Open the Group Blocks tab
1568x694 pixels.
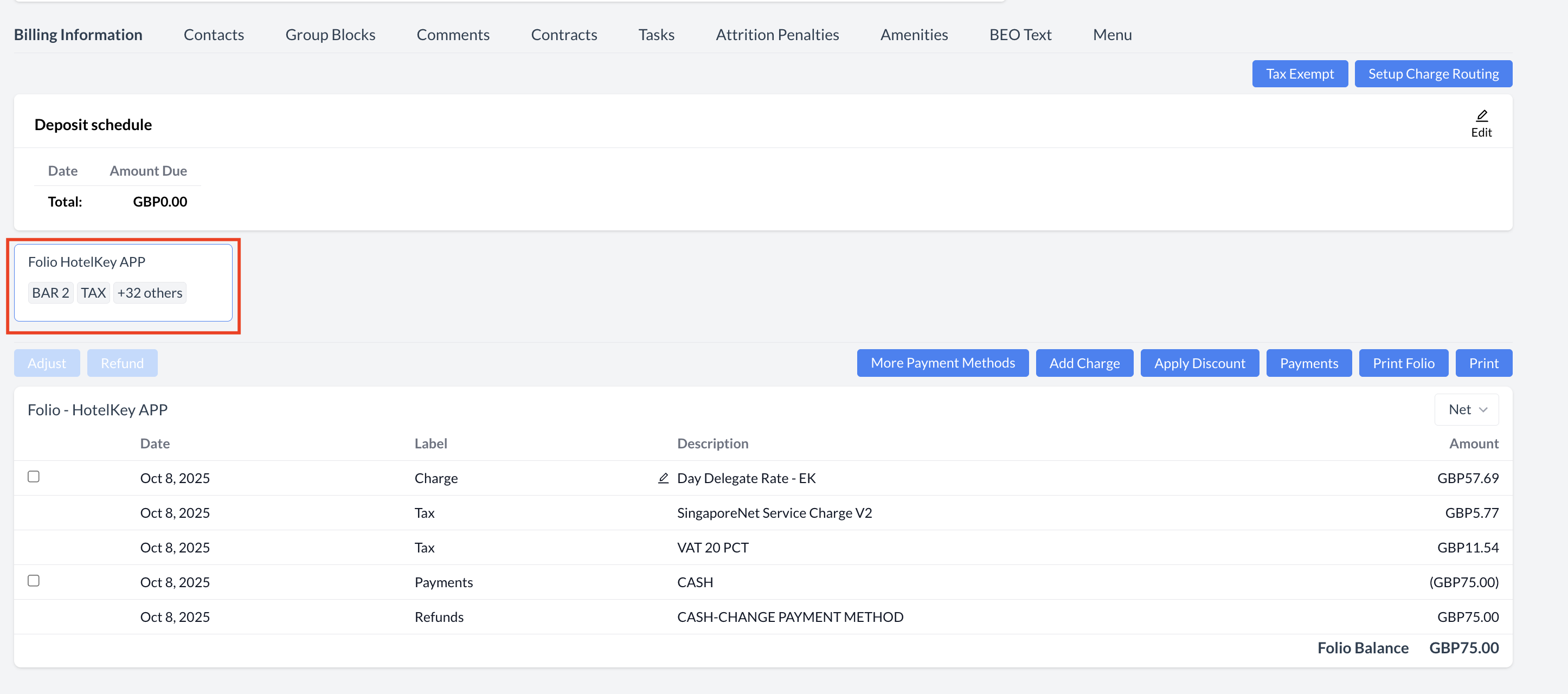(x=330, y=35)
